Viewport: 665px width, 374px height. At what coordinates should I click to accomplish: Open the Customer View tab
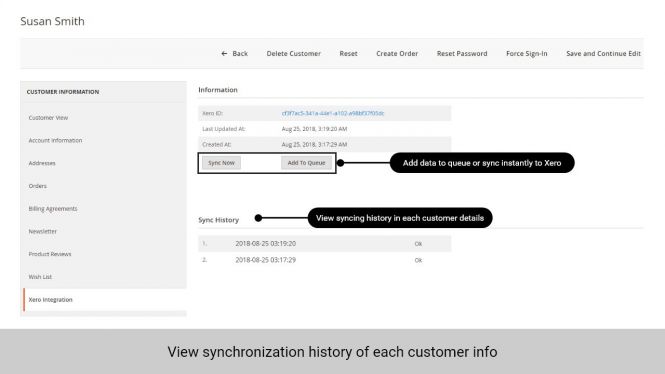click(48, 117)
